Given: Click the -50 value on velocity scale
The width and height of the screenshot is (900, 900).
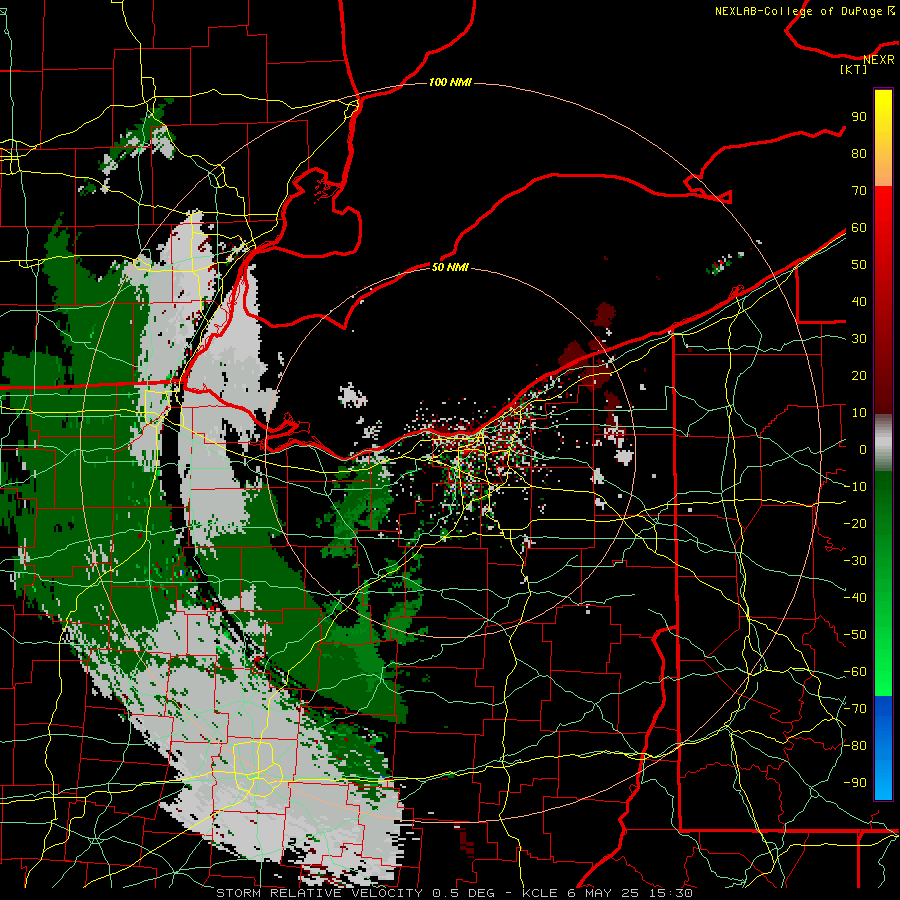Looking at the screenshot, I should pyautogui.click(x=855, y=635).
